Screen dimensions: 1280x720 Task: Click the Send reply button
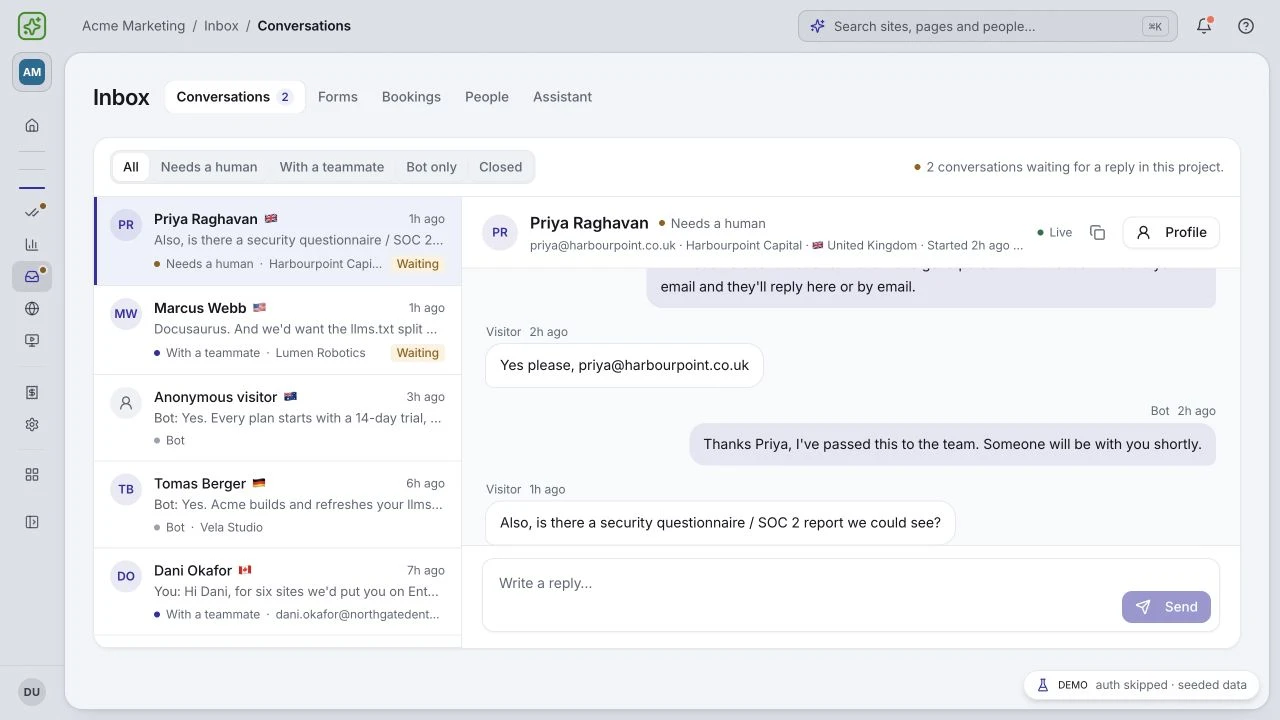pos(1166,607)
